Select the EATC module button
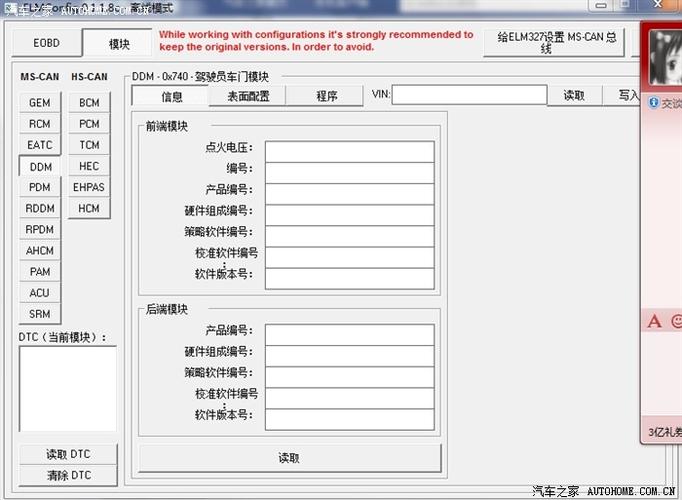Viewport: 682px width, 500px height. pos(40,145)
